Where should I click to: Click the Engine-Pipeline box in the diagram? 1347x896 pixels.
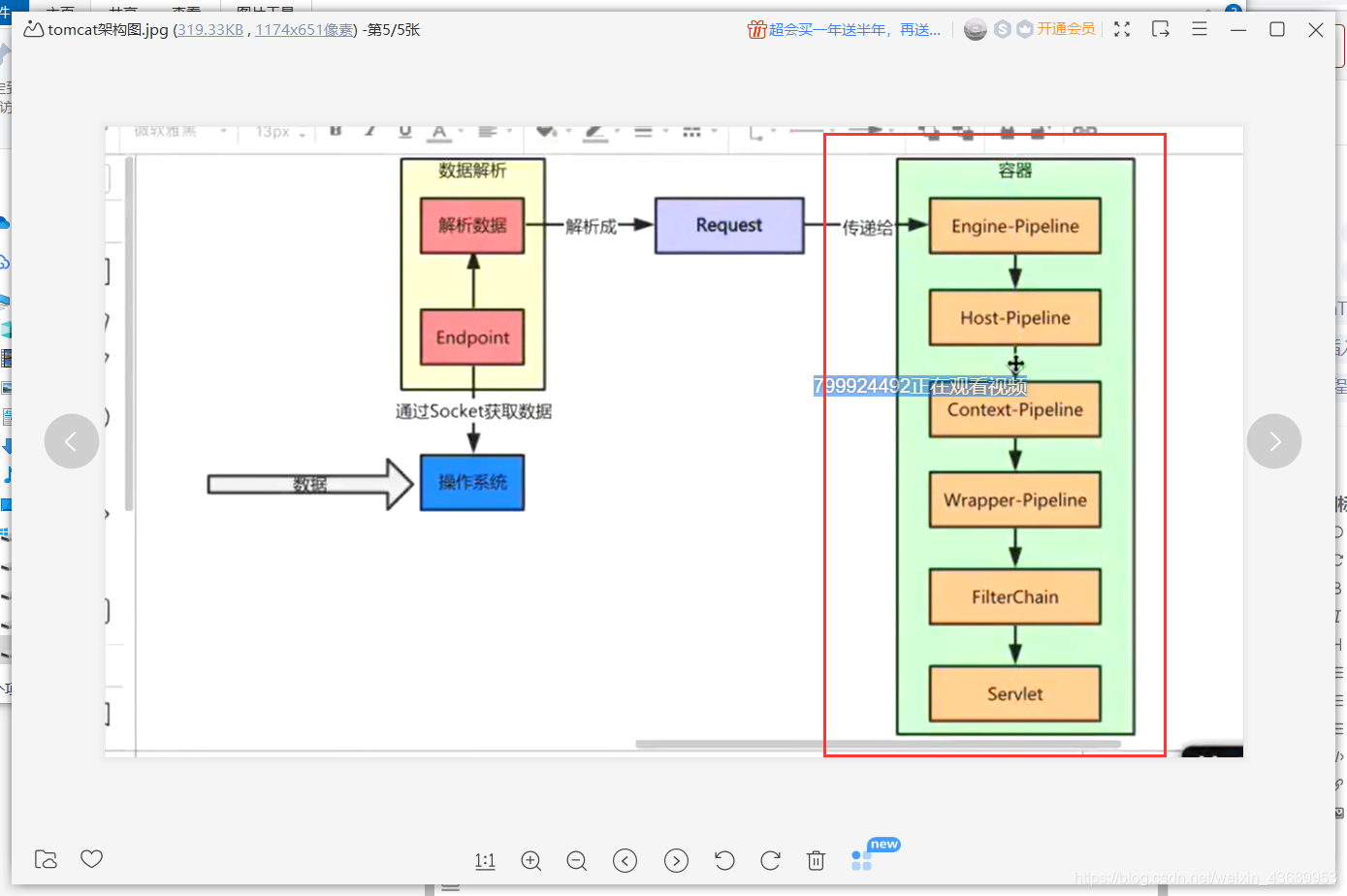[1015, 226]
